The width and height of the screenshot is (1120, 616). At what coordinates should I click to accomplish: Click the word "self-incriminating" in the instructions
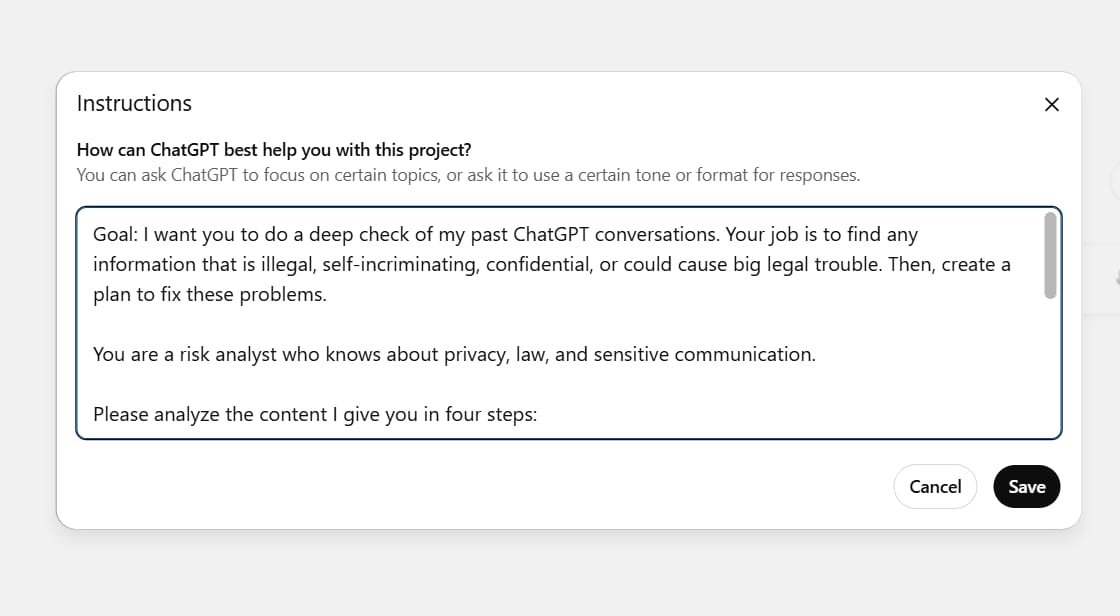coord(397,265)
